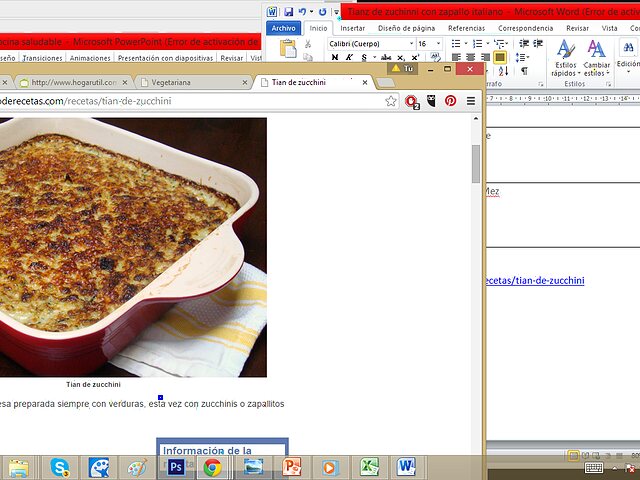The height and width of the screenshot is (480, 640).
Task: Open the Archivo menu in Word
Action: tap(284, 28)
